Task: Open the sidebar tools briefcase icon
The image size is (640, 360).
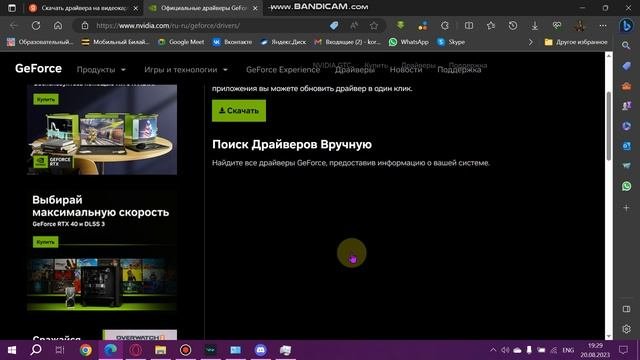Action: (x=626, y=86)
